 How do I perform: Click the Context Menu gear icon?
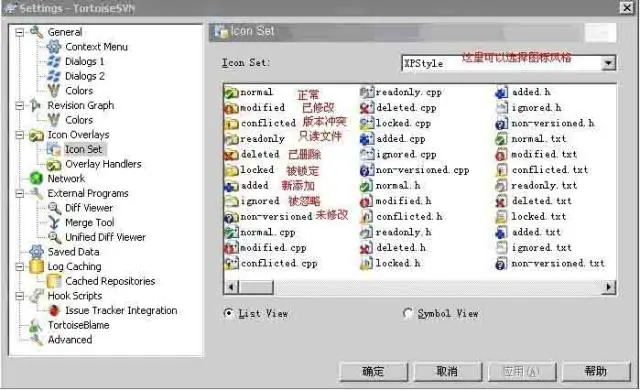[54, 47]
